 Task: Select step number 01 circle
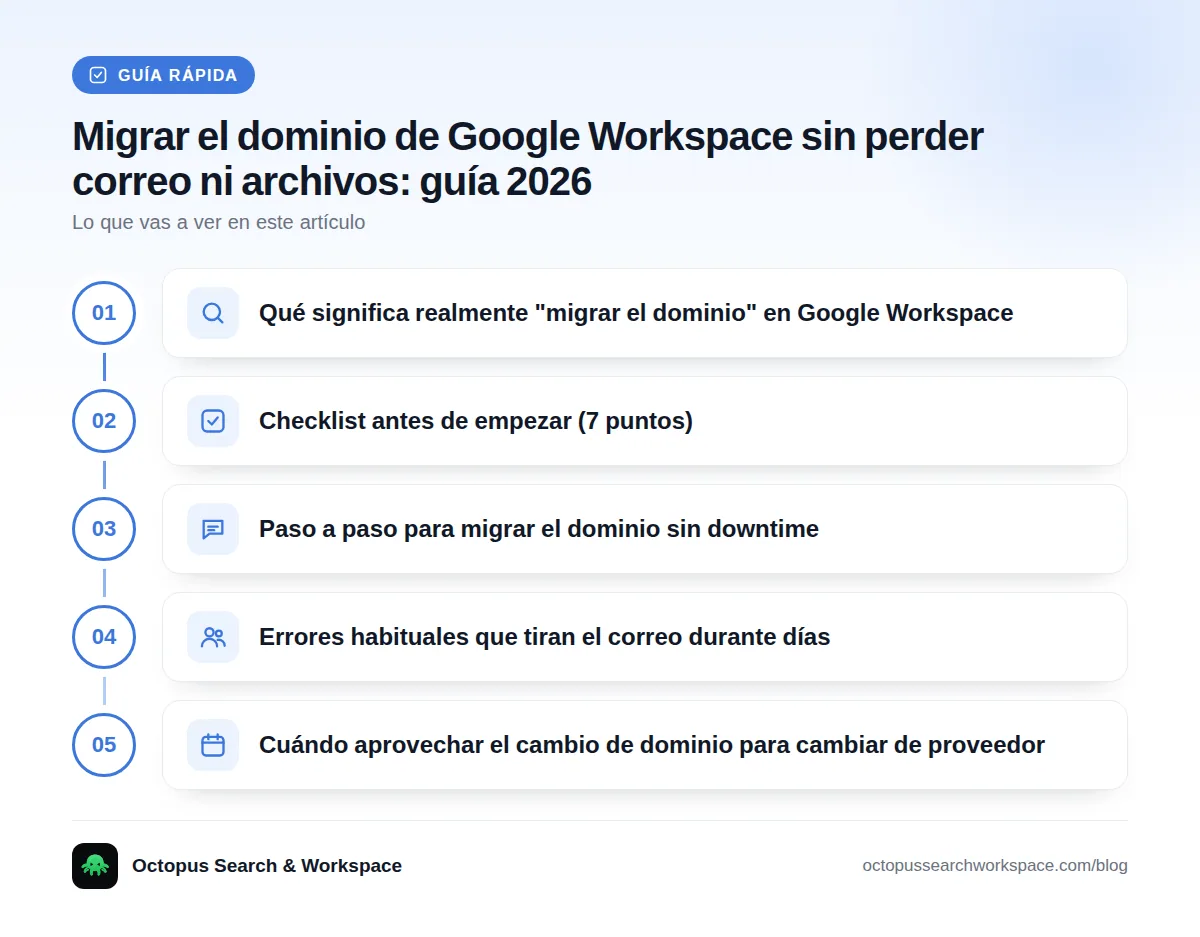point(104,313)
